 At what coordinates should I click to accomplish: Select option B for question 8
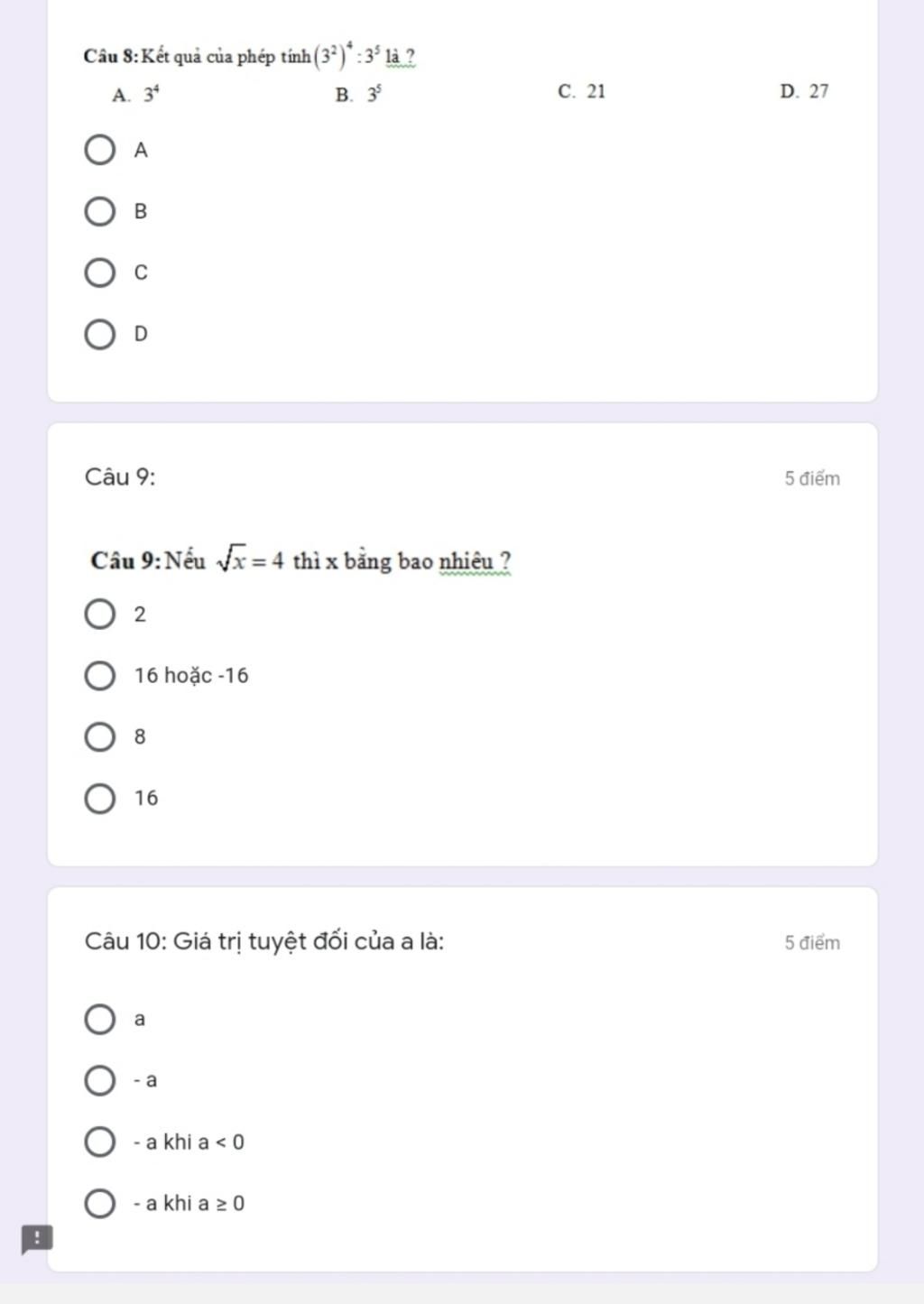(99, 211)
